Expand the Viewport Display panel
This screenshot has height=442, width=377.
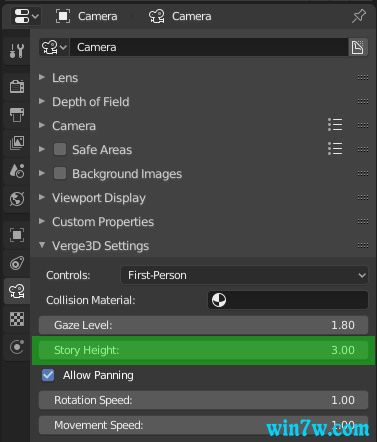(42, 197)
